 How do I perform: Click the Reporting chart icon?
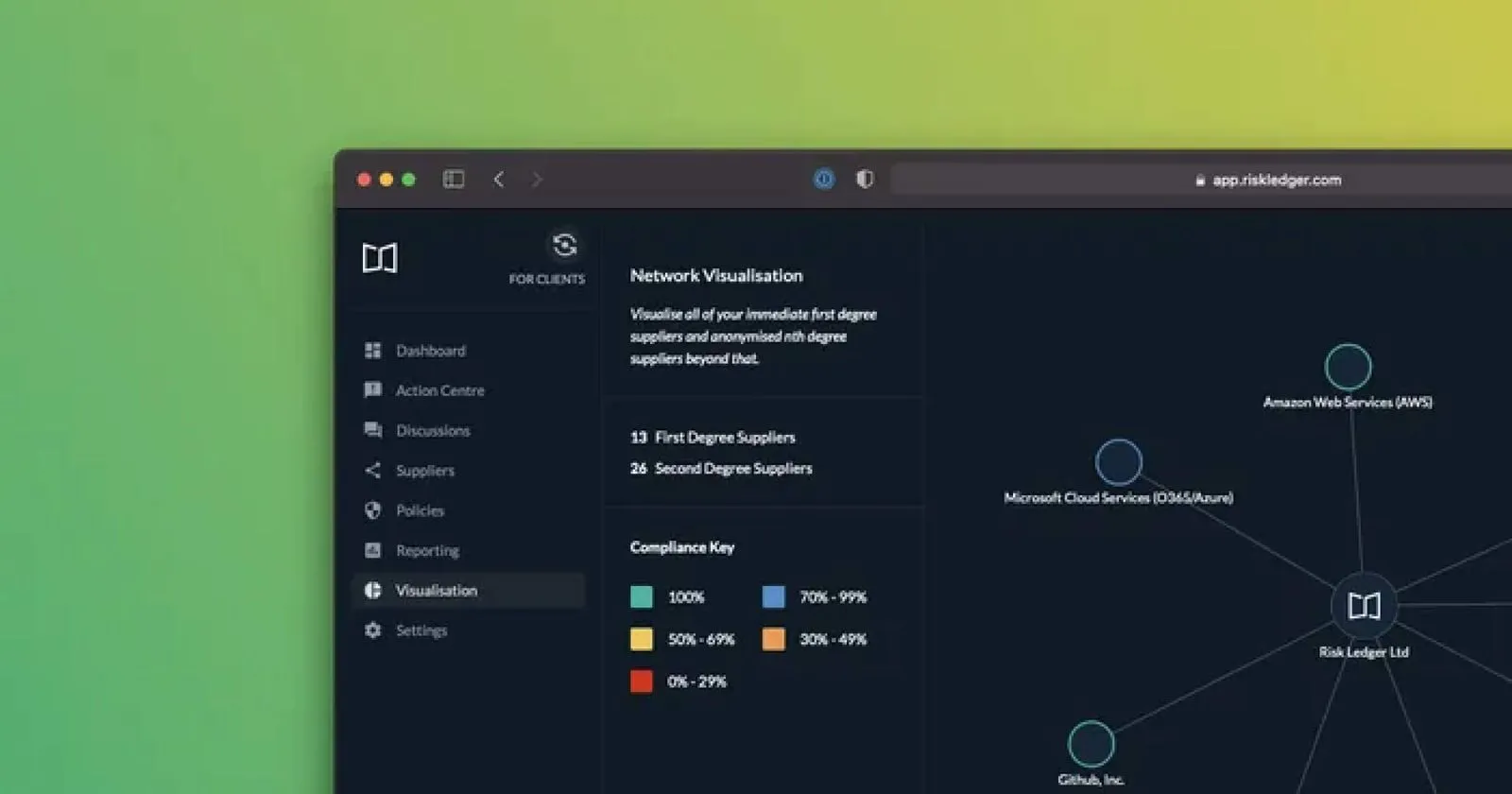(373, 550)
